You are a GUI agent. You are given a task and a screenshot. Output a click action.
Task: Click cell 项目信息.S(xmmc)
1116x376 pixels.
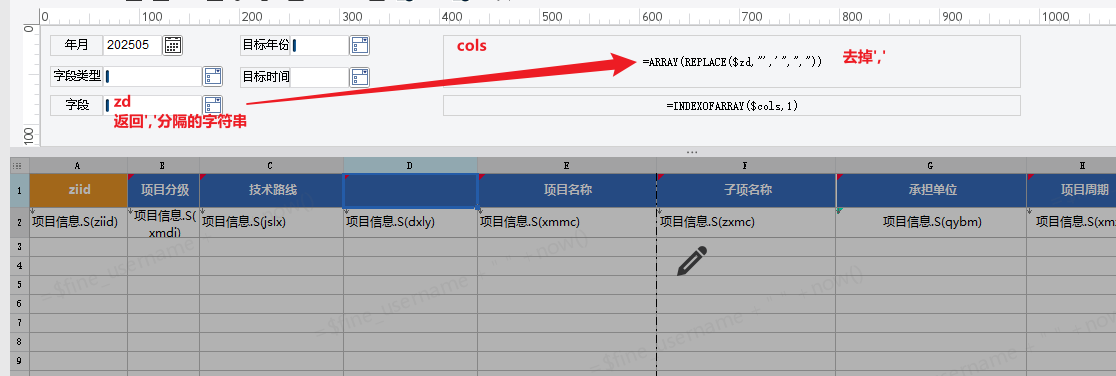(x=567, y=222)
